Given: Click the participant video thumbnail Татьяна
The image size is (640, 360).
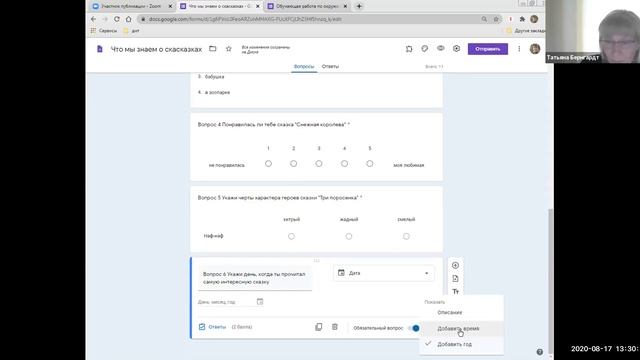Looking at the screenshot, I should (x=593, y=31).
